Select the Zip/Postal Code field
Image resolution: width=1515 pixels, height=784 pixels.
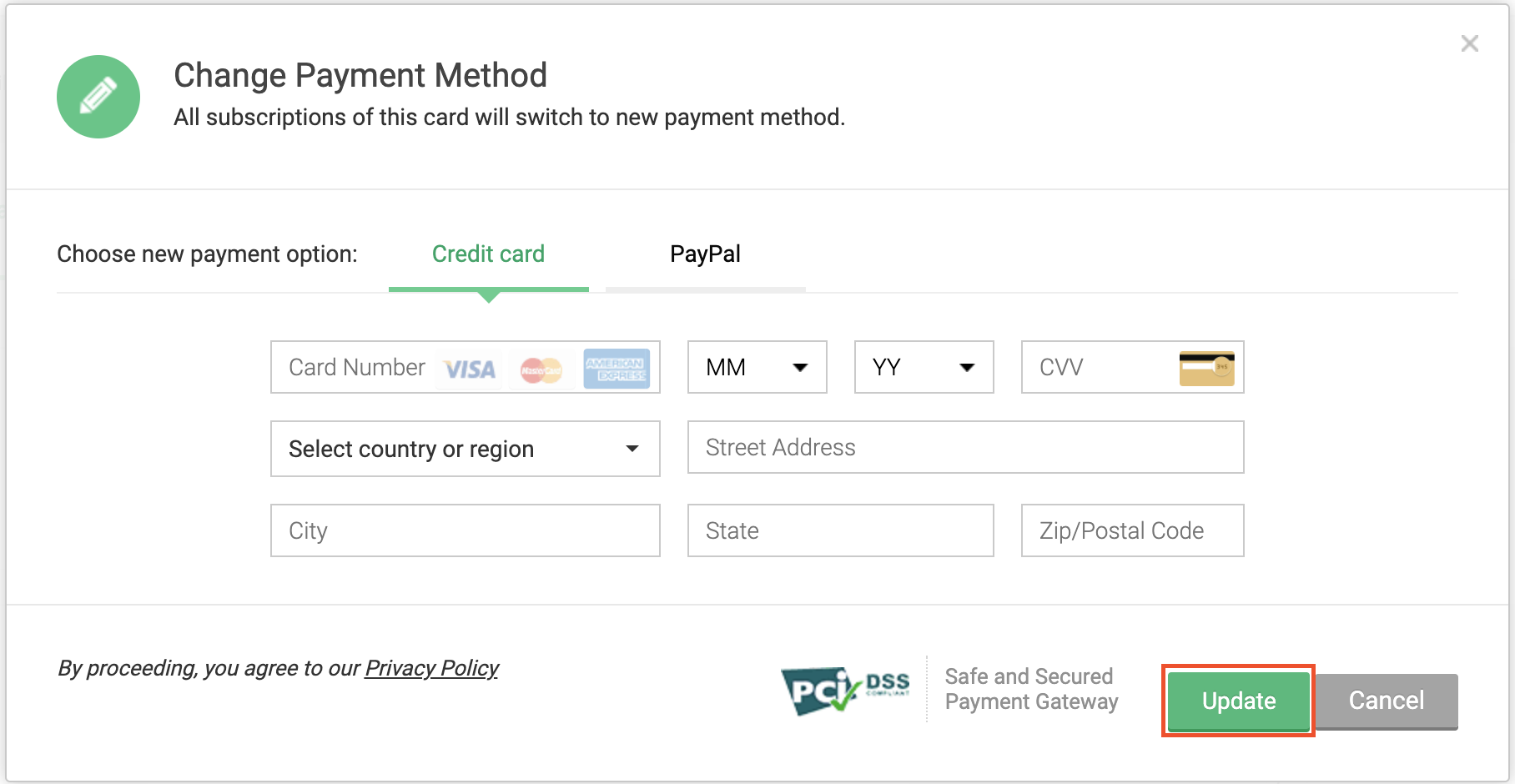(1131, 530)
